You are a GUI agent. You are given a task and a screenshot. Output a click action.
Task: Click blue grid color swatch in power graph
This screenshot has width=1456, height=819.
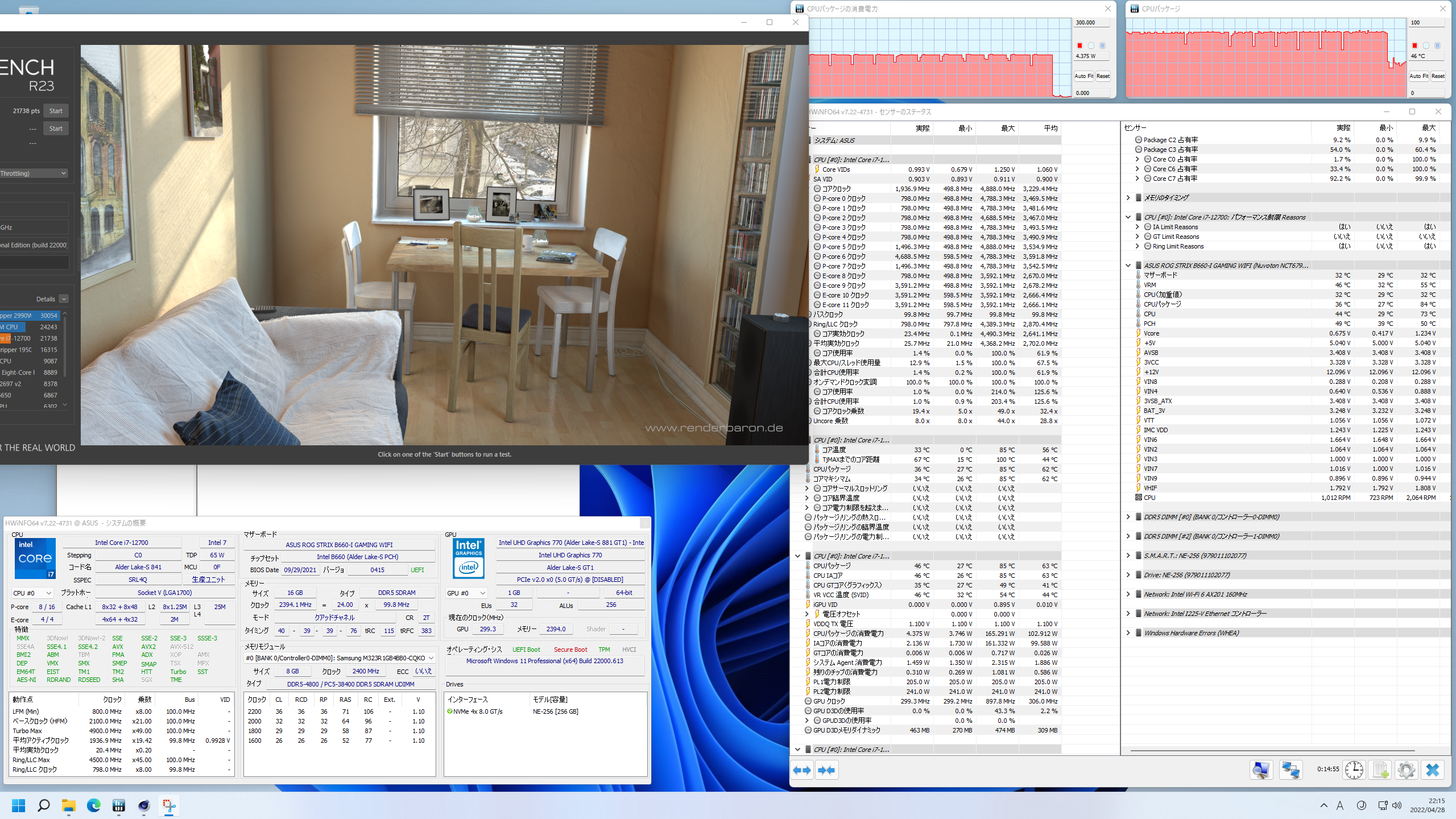[1102, 45]
